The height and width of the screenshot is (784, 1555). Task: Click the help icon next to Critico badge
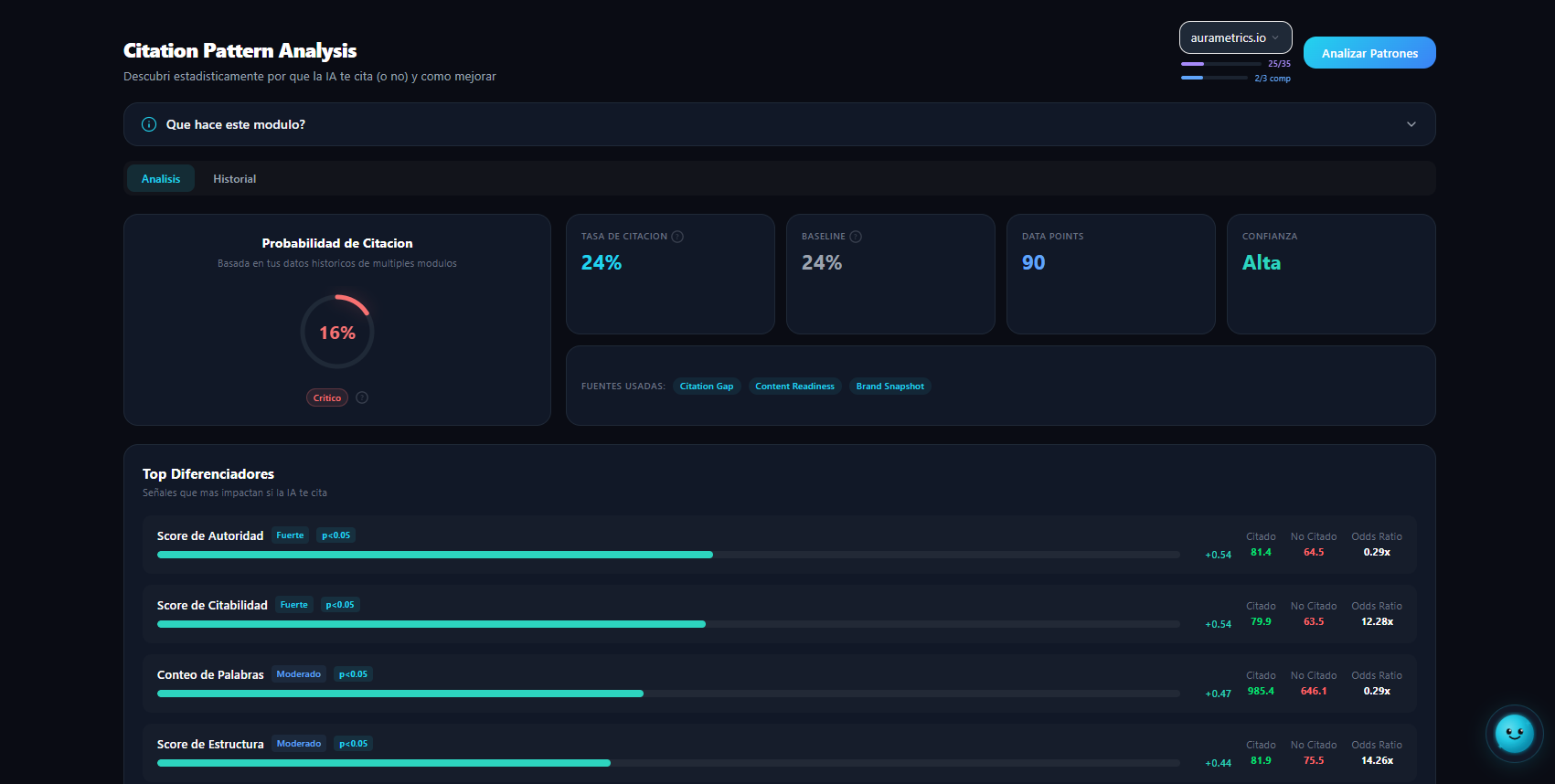[x=362, y=397]
